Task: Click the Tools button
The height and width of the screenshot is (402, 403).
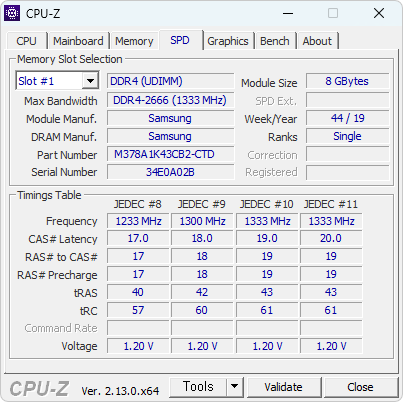Action: pos(198,387)
